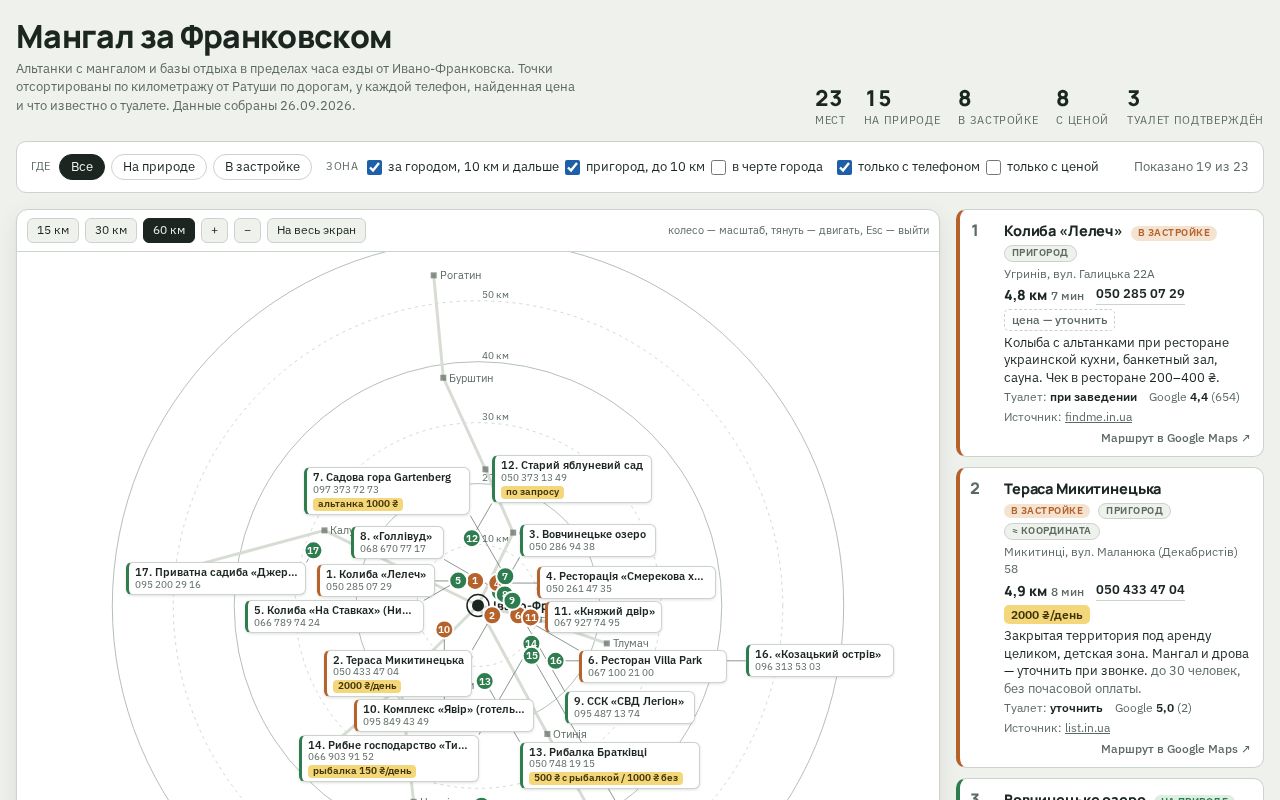
Task: Filter by 'В застройке' pill
Action: coord(262,167)
